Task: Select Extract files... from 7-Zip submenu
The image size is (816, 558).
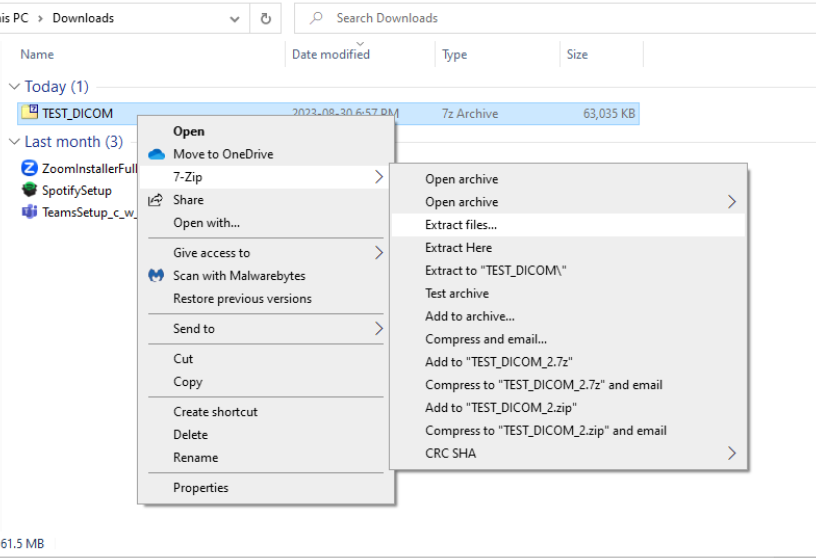Action: tap(461, 225)
